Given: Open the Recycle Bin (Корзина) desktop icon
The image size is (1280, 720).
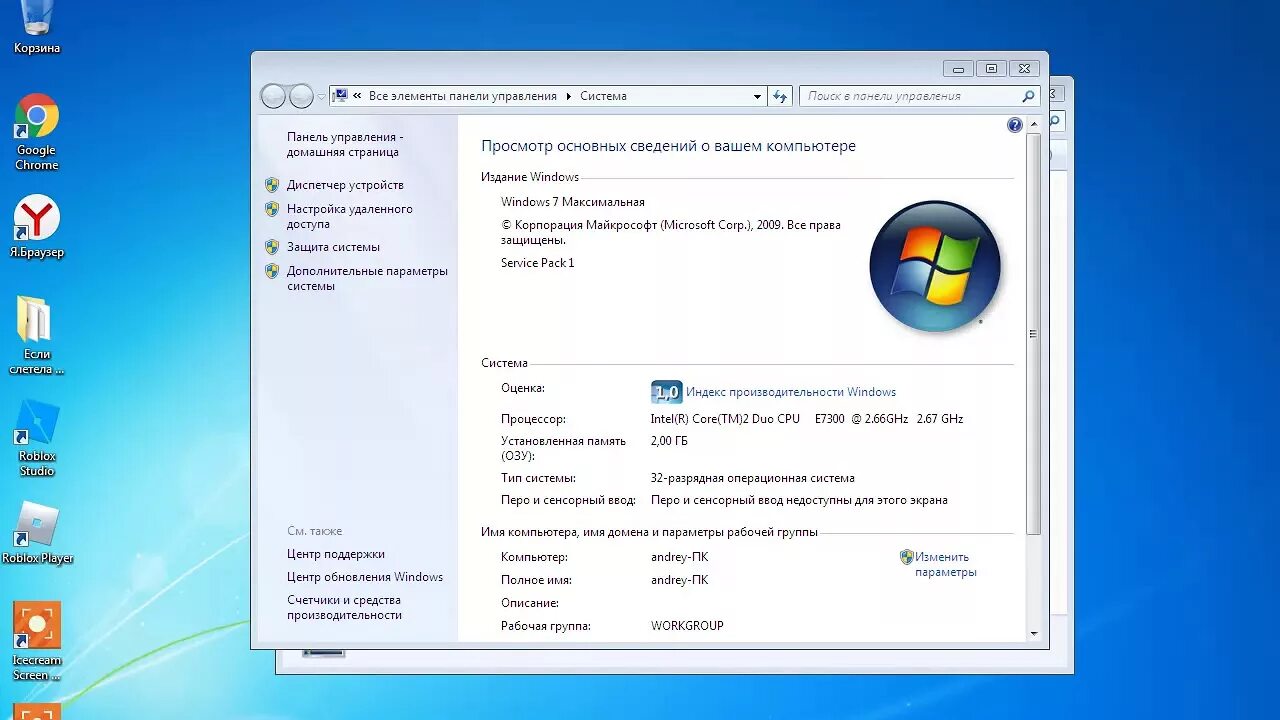Looking at the screenshot, I should (37, 27).
